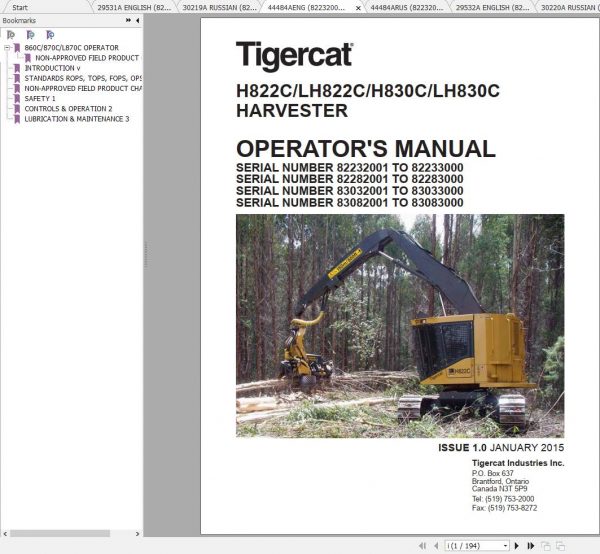Click the previous view icon in bottom bar
Image resolution: width=600 pixels, height=554 pixels.
pyautogui.click(x=546, y=546)
